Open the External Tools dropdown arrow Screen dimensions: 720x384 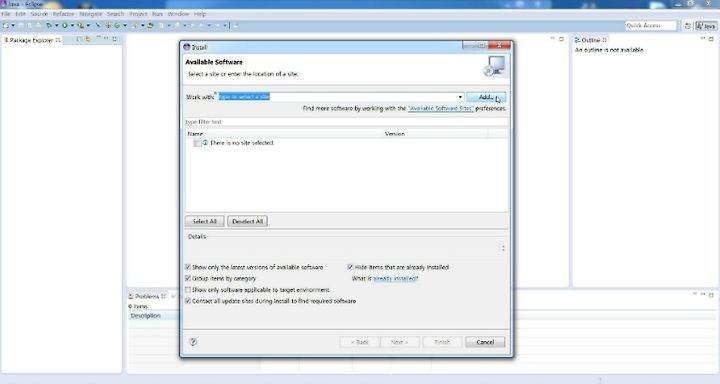point(88,25)
